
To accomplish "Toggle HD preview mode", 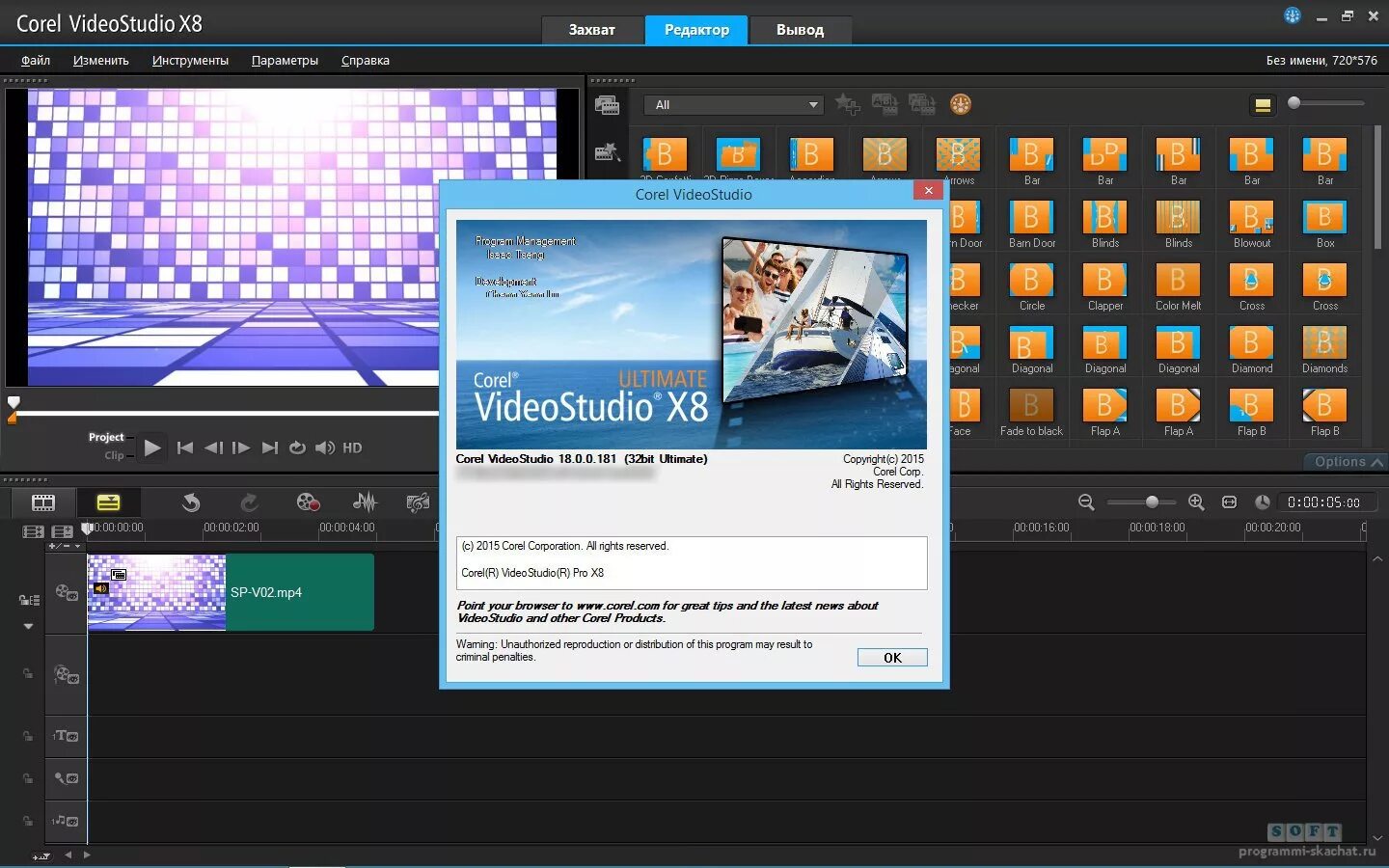I will coord(352,448).
